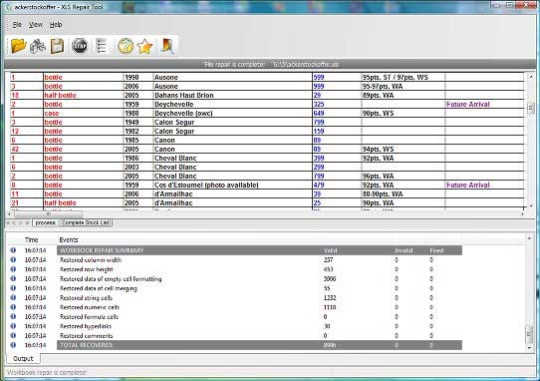Click the Time column header
The height and width of the screenshot is (381, 540).
click(31, 240)
